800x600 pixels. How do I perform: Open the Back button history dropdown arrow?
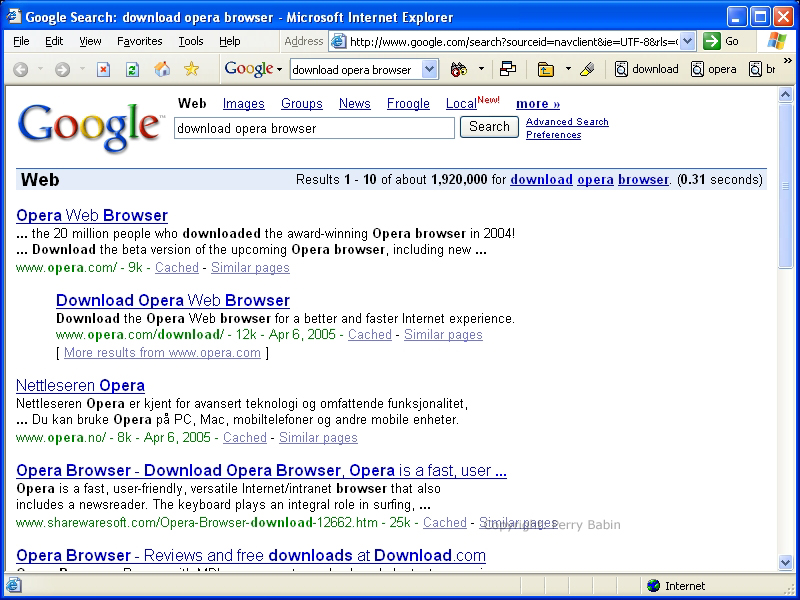(x=40, y=69)
